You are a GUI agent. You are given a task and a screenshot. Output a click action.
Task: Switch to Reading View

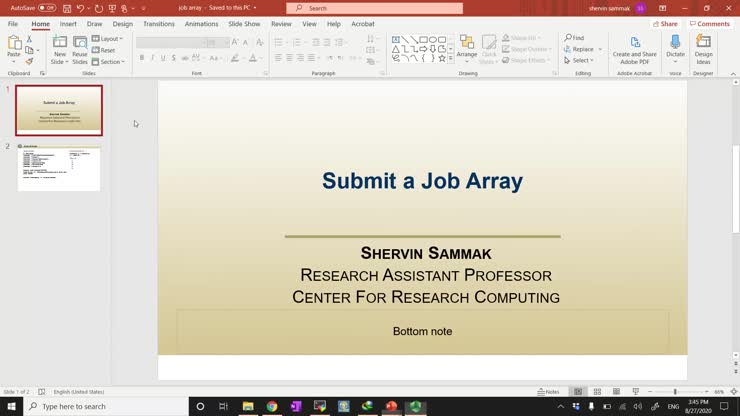[616, 392]
